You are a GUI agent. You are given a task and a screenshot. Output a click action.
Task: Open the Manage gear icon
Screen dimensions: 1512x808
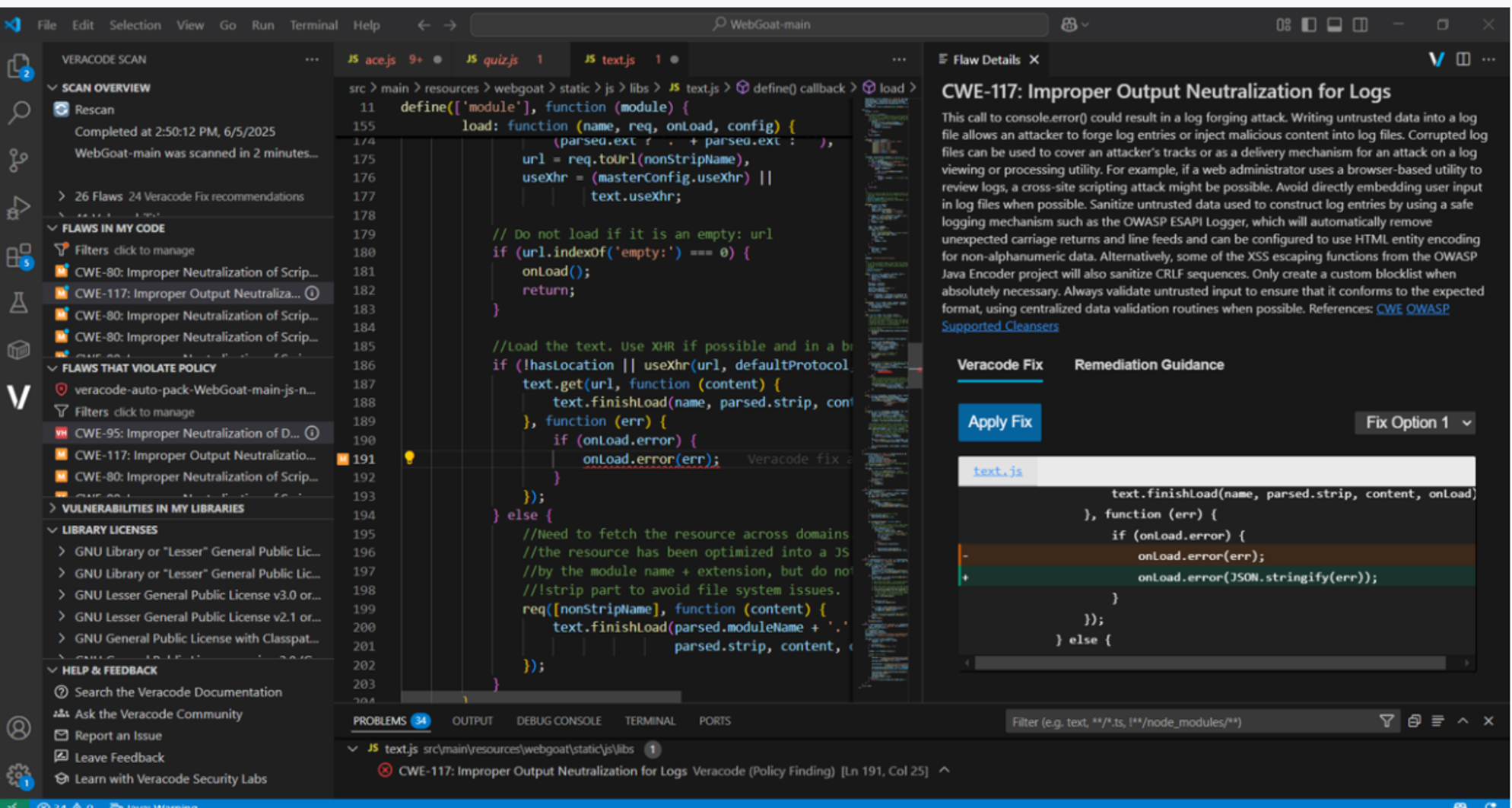[x=19, y=775]
